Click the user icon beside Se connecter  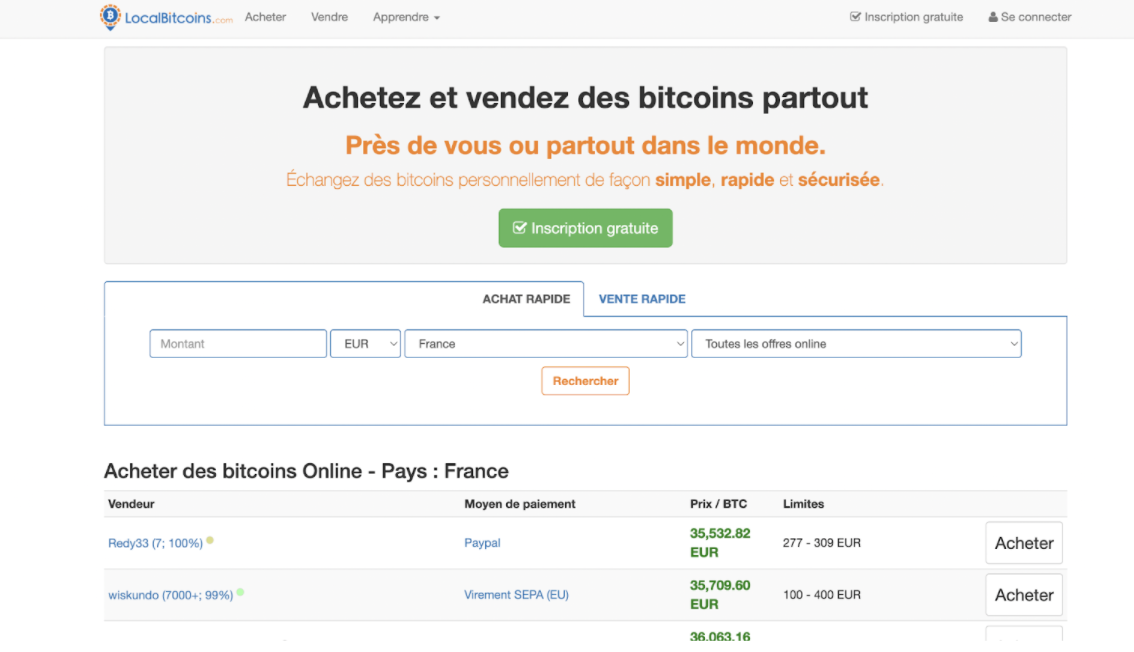coord(993,16)
